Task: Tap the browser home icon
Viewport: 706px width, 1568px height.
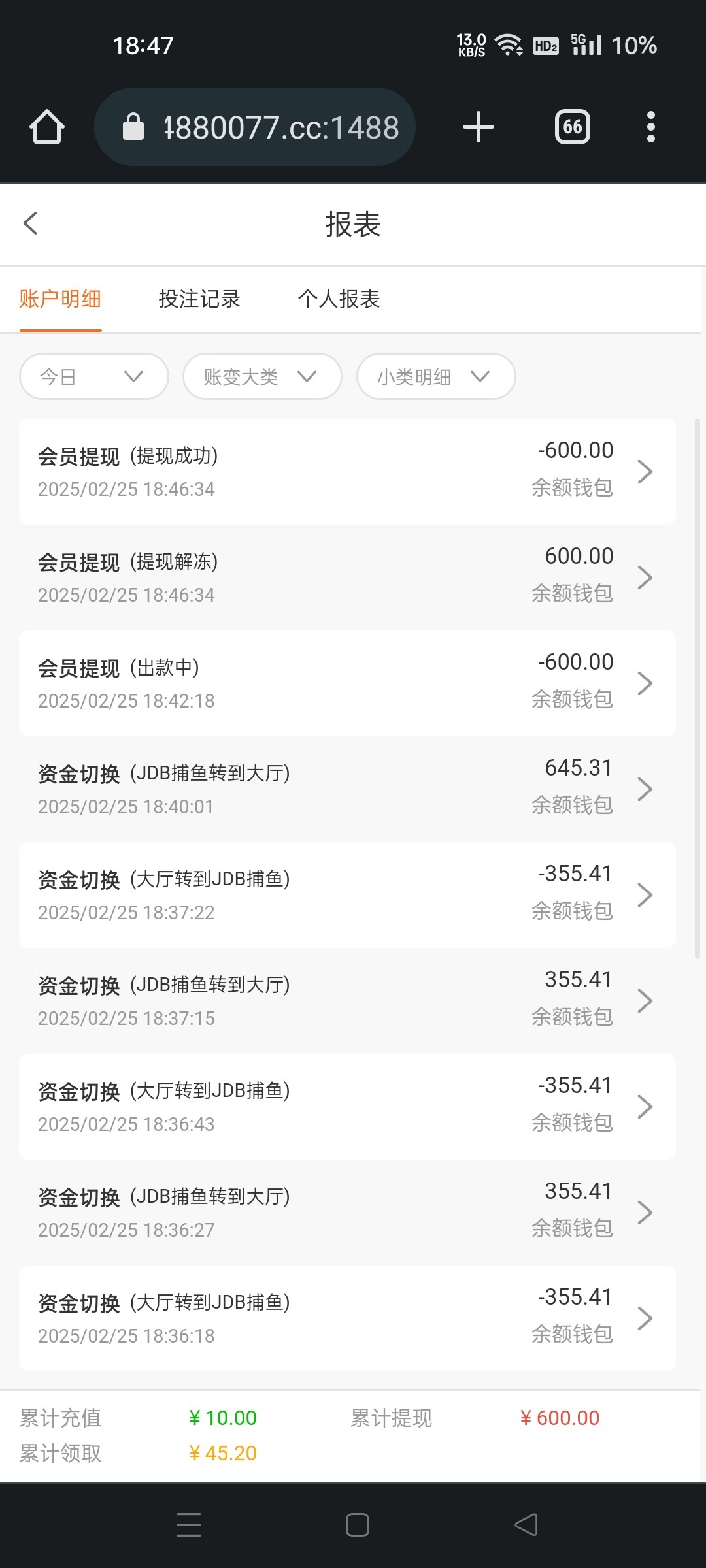Action: [x=47, y=127]
